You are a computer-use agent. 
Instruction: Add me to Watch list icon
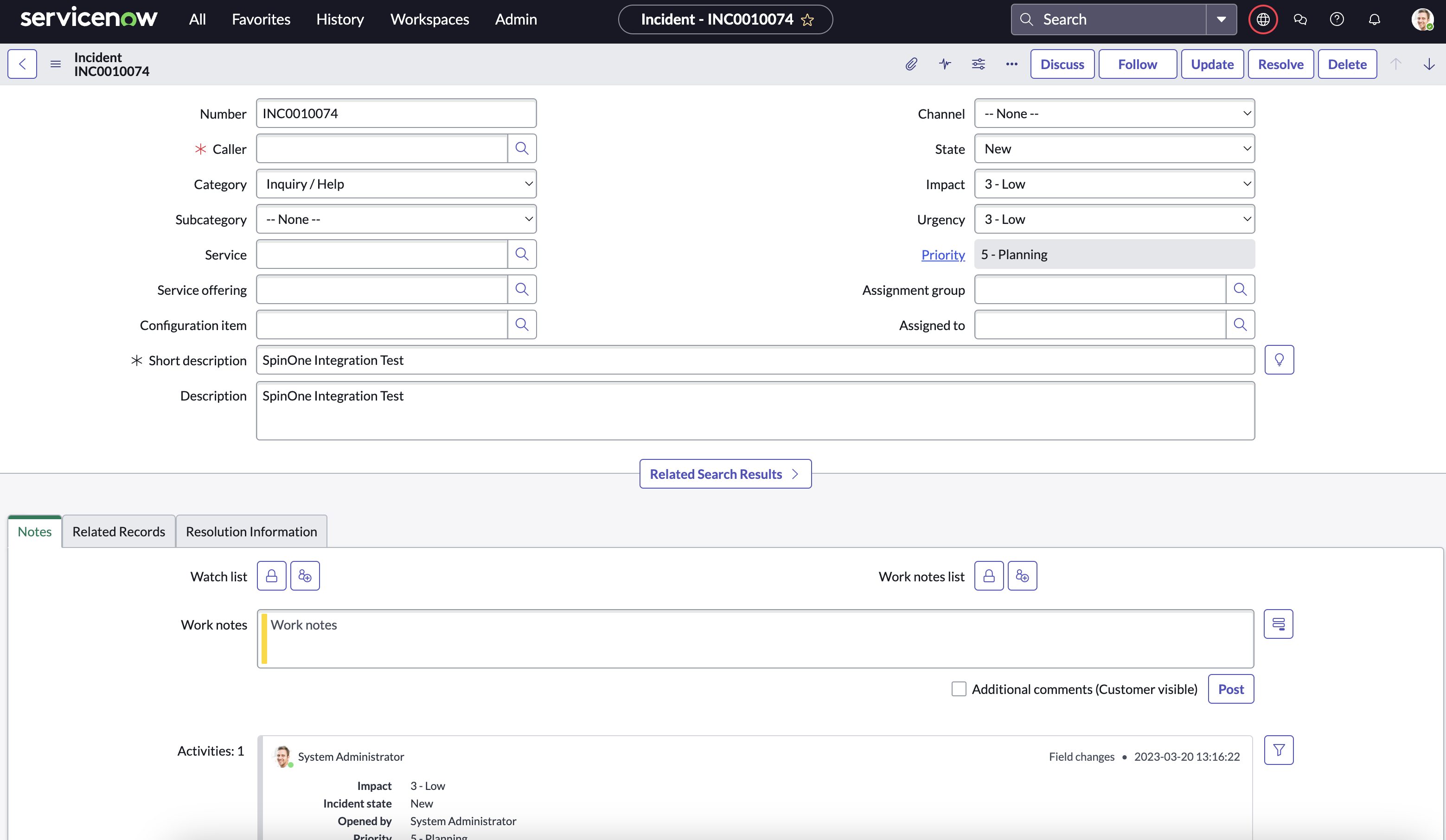click(305, 575)
